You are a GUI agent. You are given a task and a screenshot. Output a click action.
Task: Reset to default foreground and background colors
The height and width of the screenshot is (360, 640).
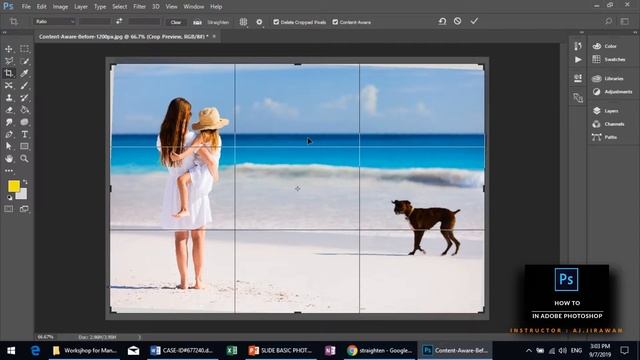(9, 198)
